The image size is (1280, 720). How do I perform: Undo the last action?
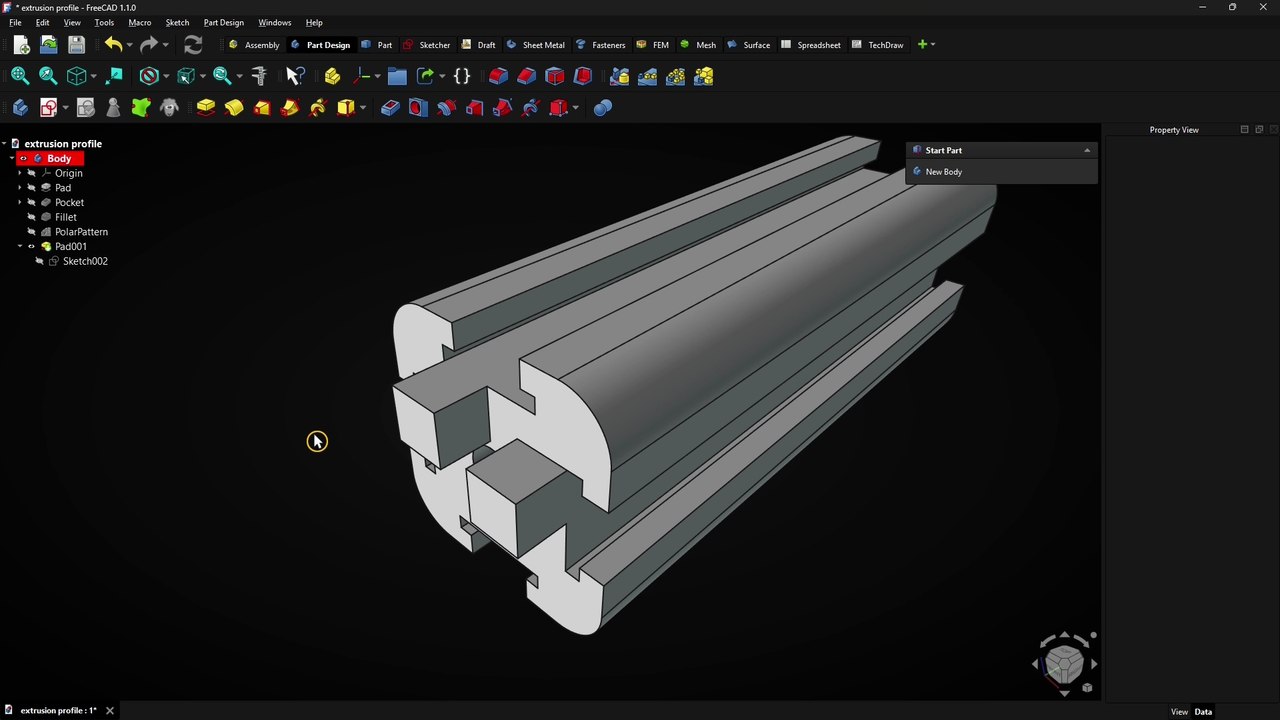click(113, 45)
